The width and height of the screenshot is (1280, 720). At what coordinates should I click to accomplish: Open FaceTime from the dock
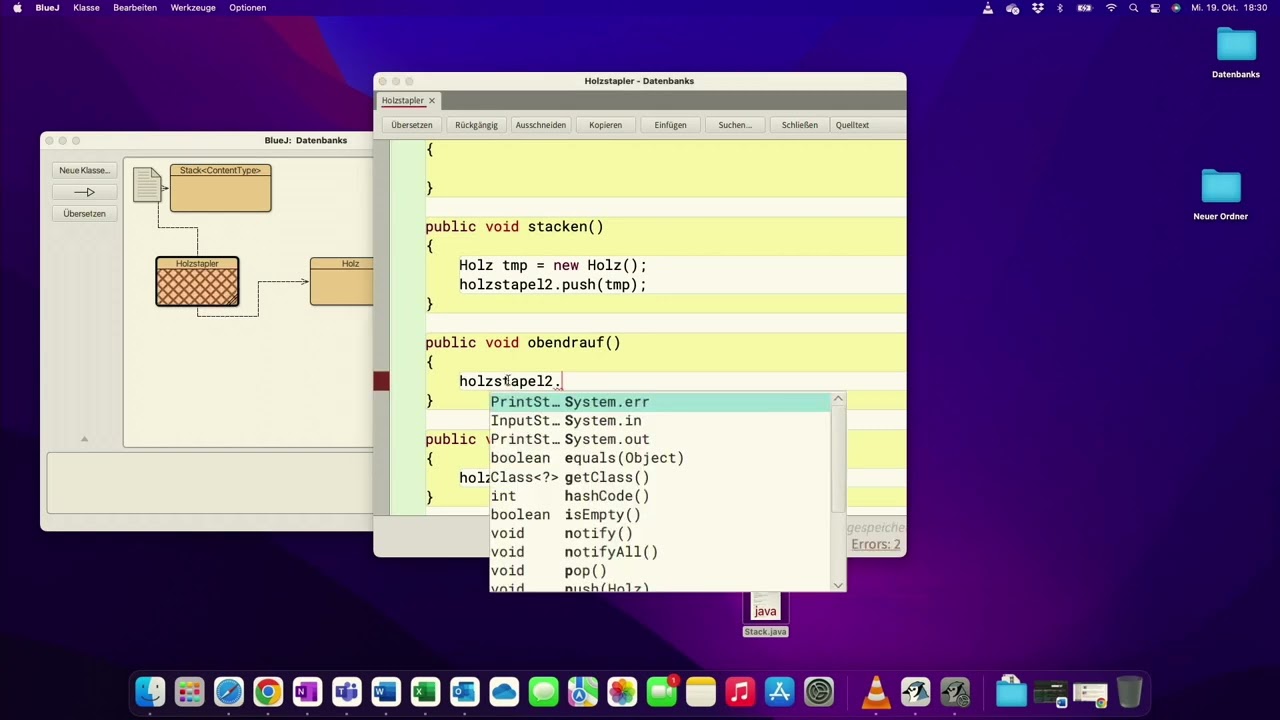click(661, 691)
